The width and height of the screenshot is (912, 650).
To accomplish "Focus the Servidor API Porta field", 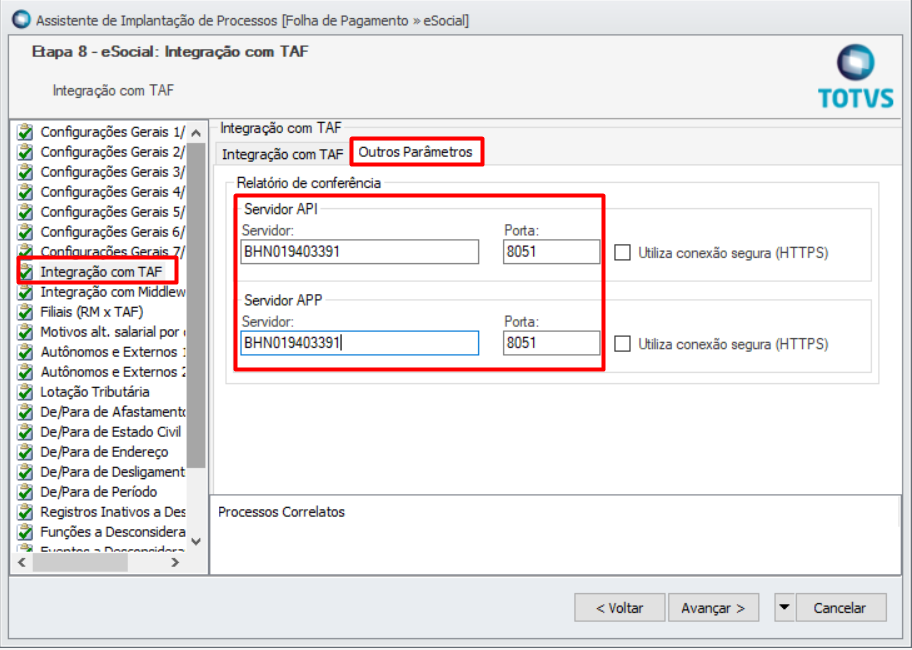I will (551, 252).
